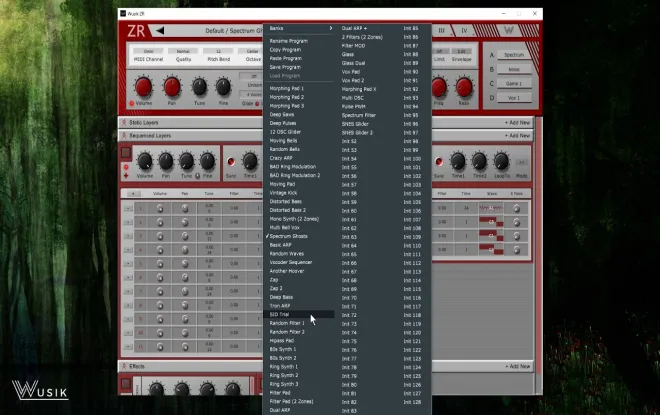The image size is (660, 415).
Task: Click the sequenced layer Pan knob
Action: click(x=166, y=161)
